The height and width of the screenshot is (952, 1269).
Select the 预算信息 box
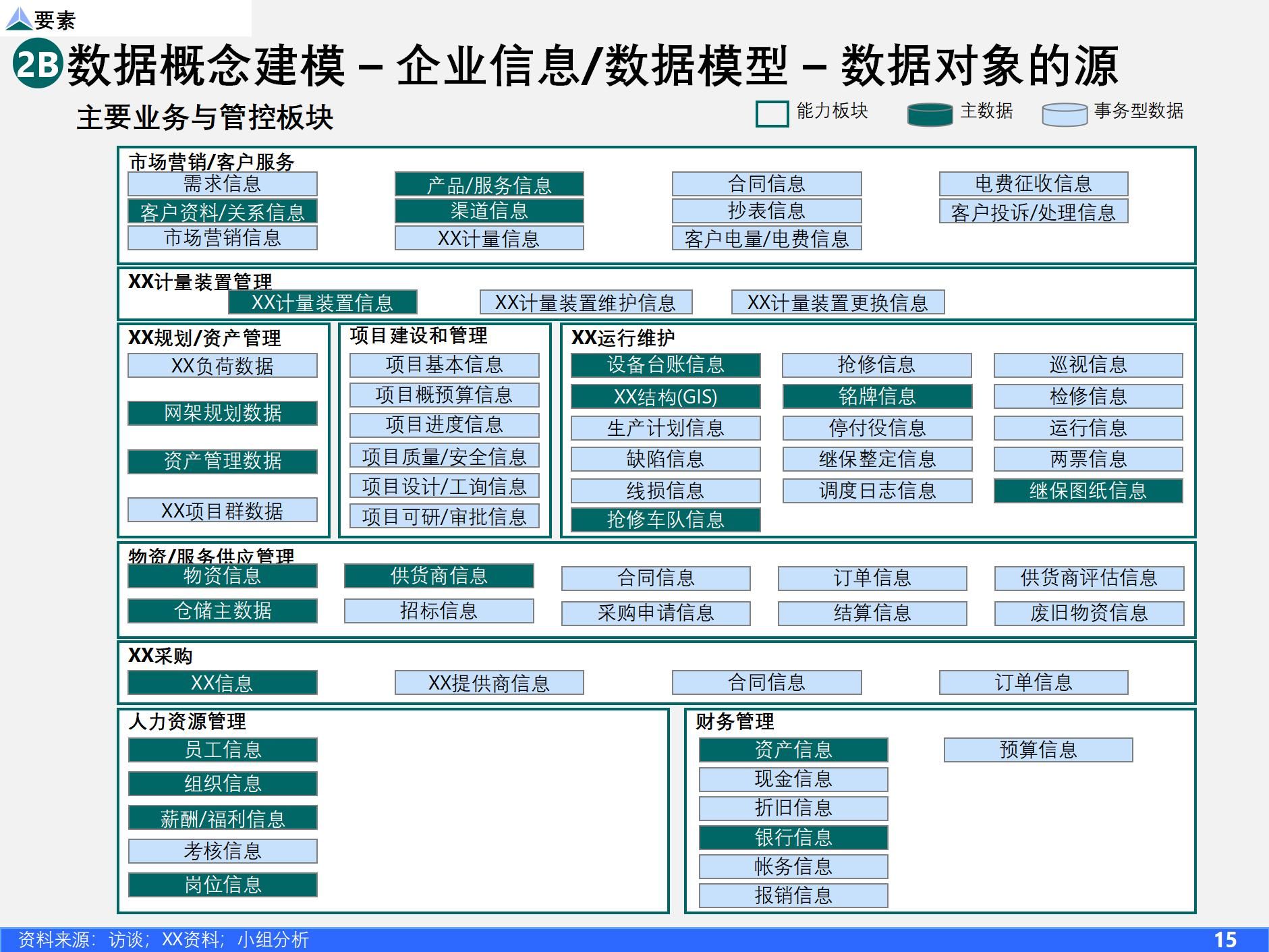[x=1038, y=750]
